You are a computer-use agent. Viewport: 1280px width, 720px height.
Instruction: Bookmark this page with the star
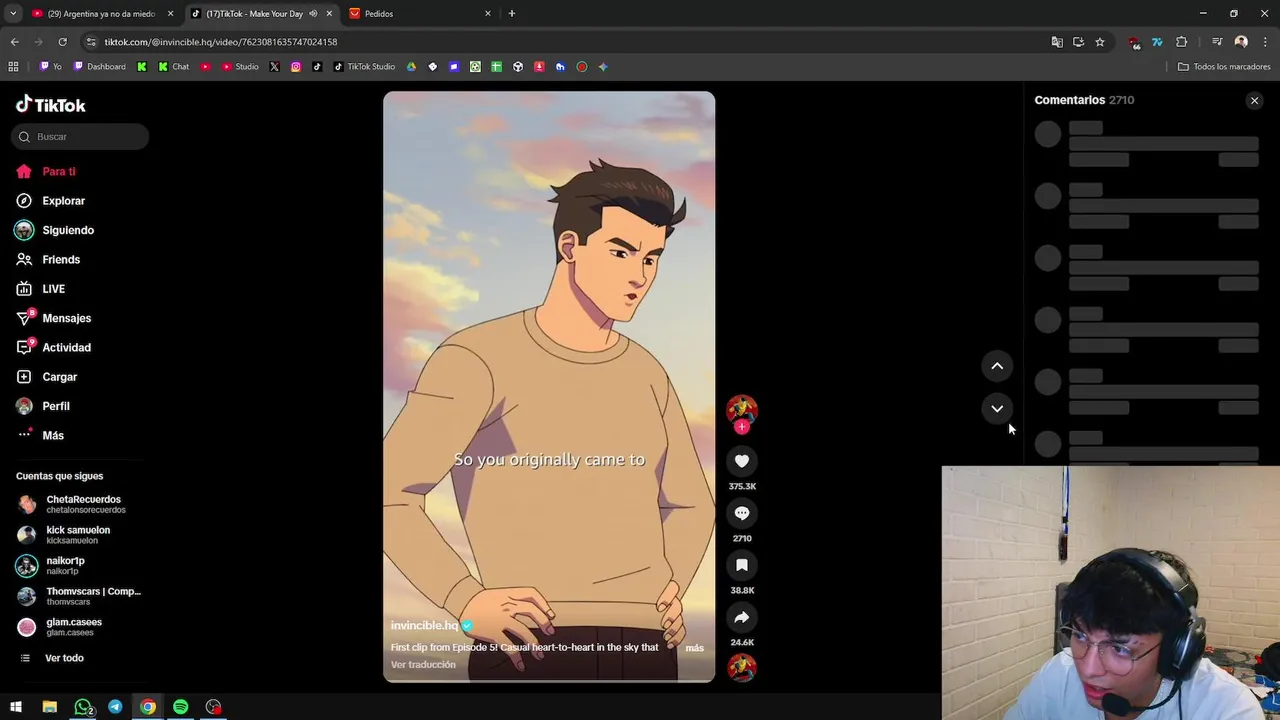click(1100, 42)
